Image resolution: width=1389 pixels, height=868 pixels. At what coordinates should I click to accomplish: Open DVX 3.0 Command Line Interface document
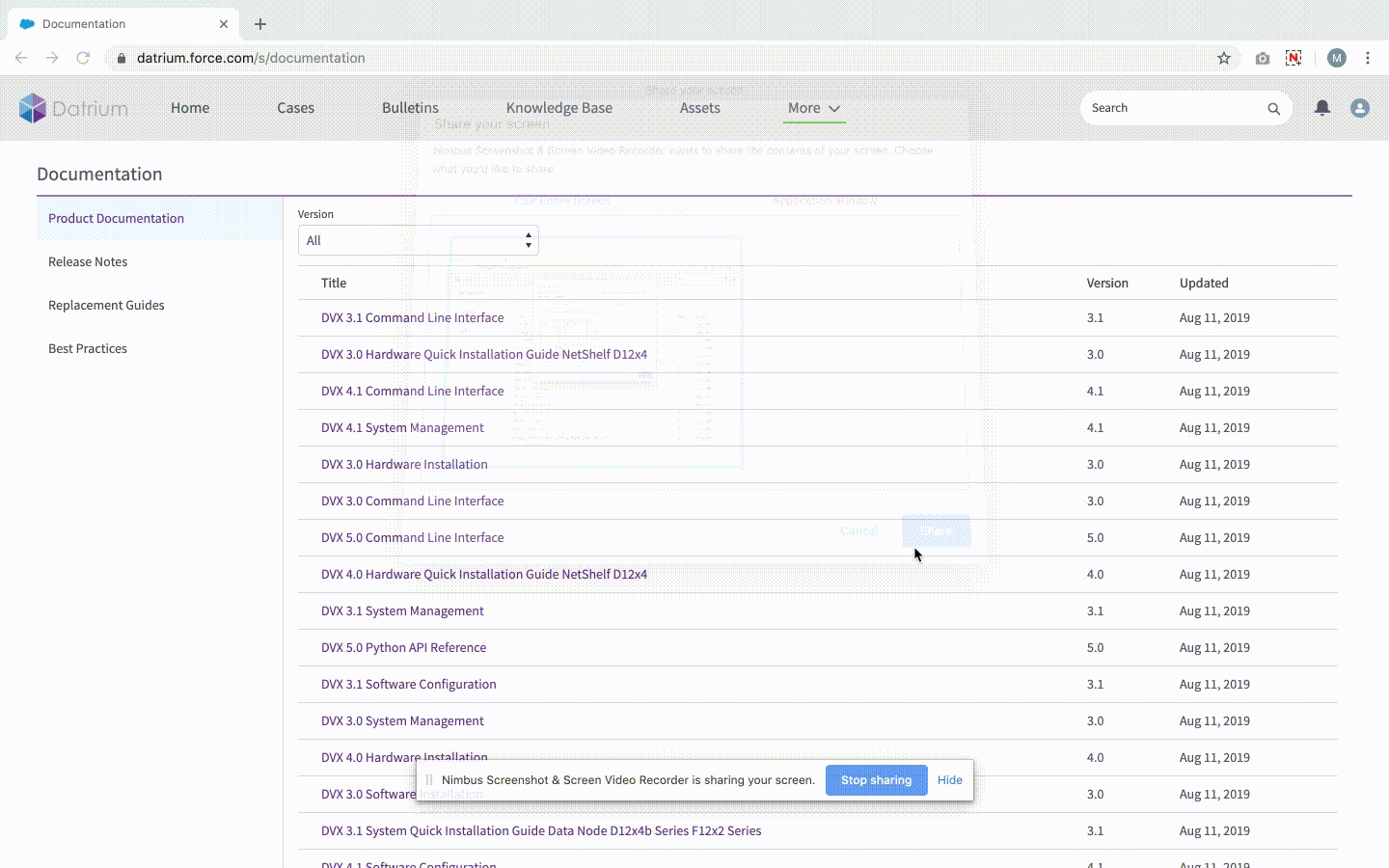412,501
